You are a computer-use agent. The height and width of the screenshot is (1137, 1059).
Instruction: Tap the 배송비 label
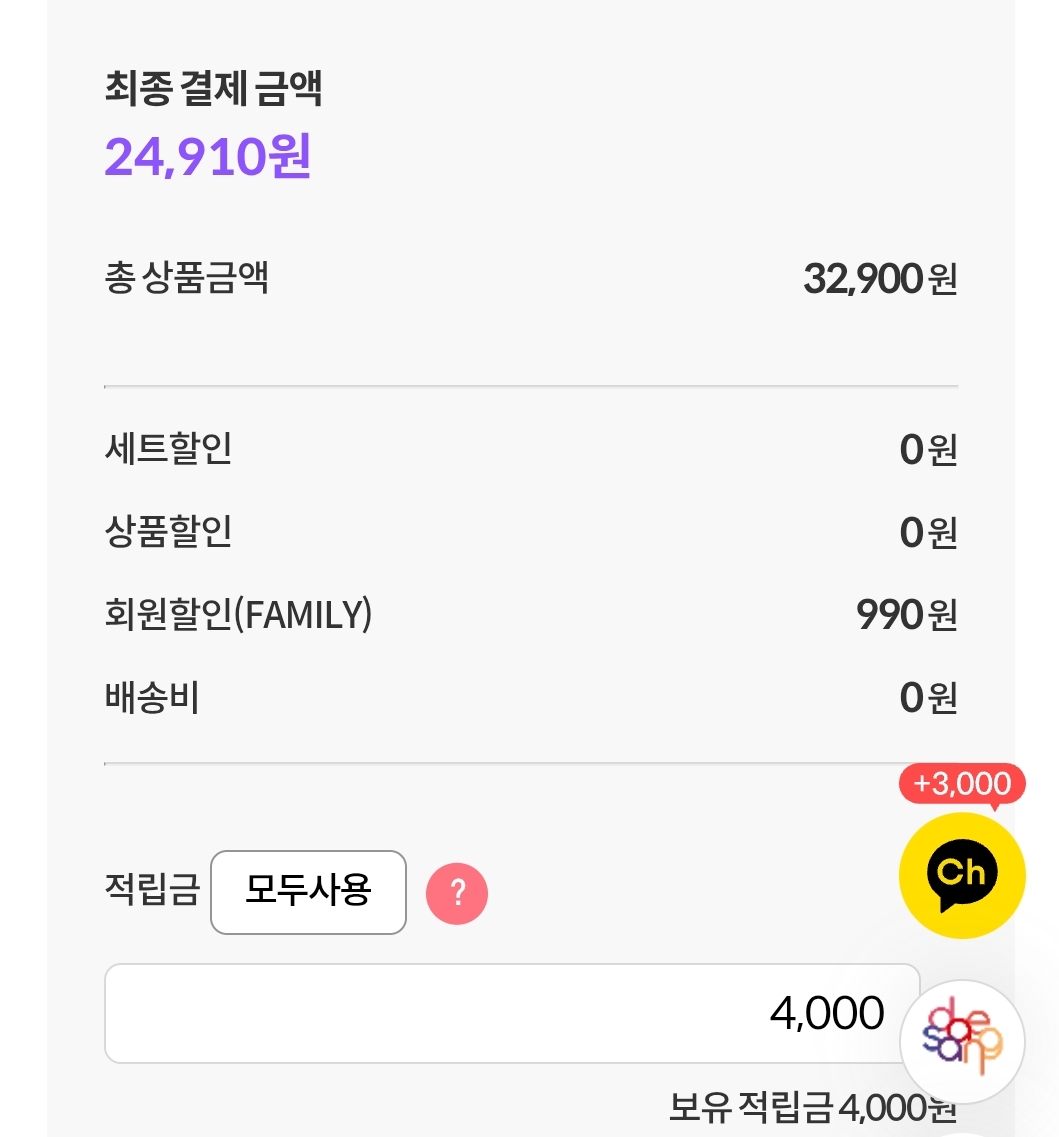tap(152, 697)
